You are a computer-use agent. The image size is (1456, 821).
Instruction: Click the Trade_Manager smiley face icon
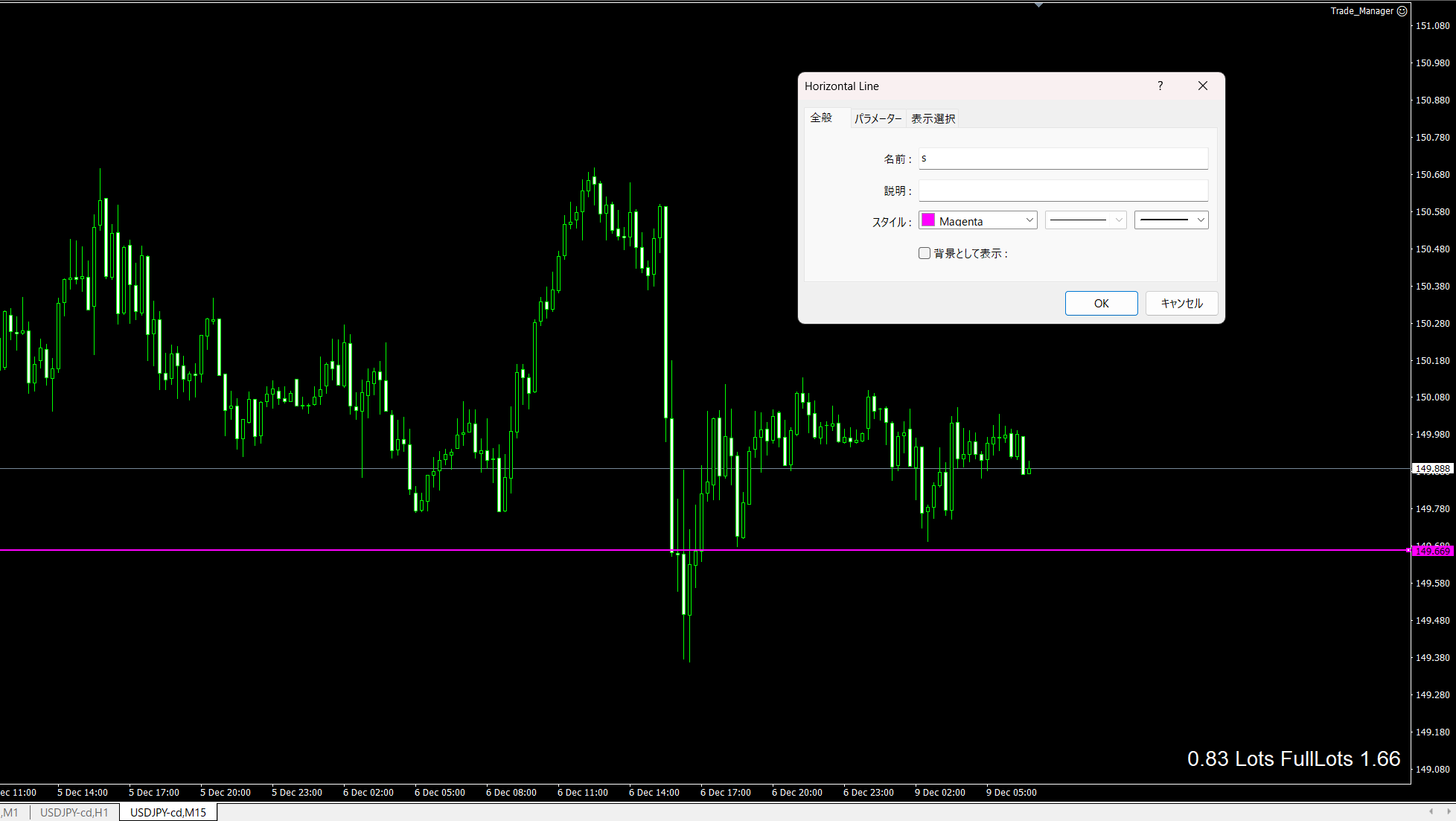point(1402,11)
